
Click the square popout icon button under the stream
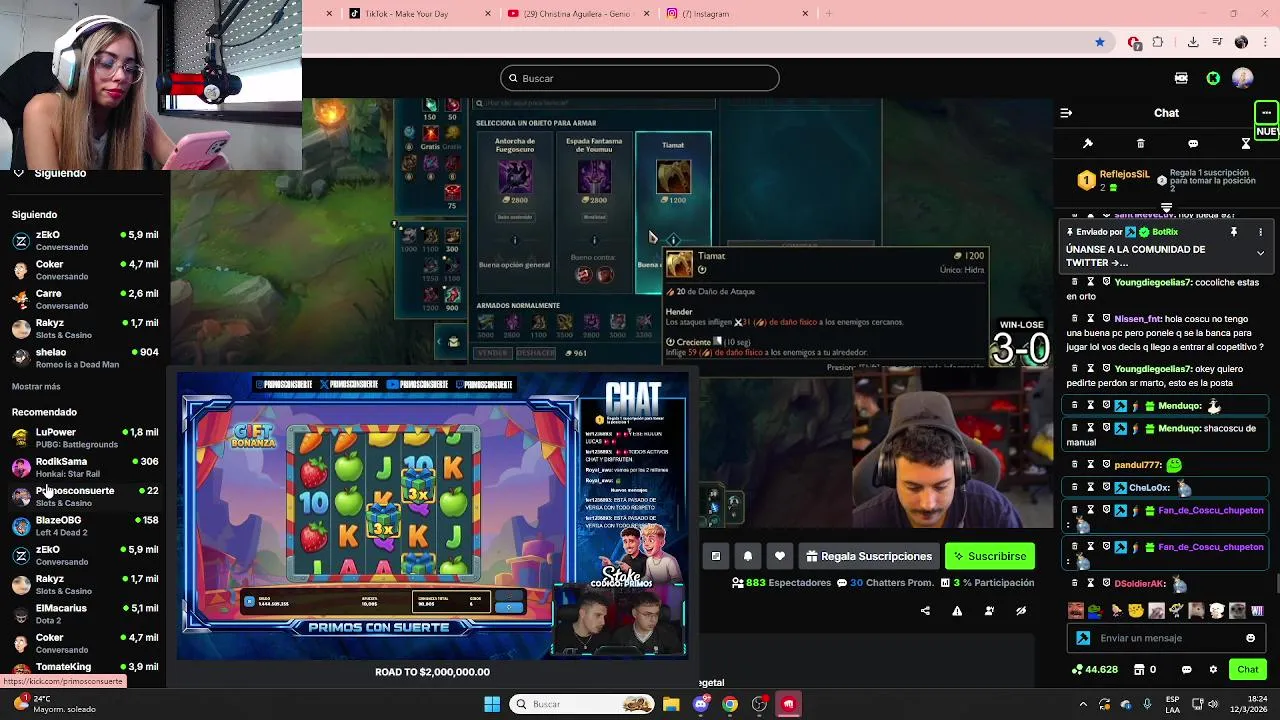pyautogui.click(x=716, y=556)
